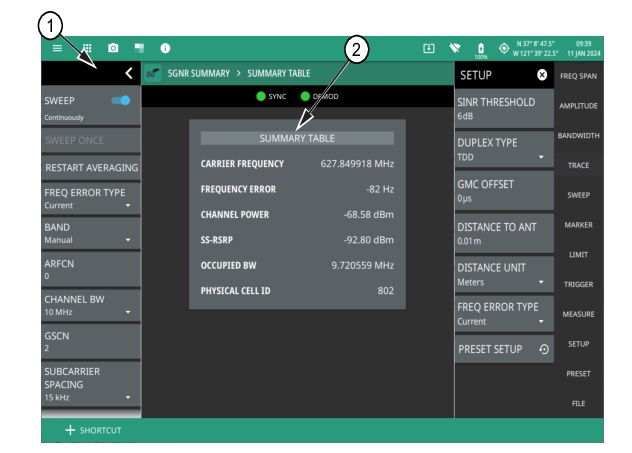The width and height of the screenshot is (632, 453).
Task: Click the info icon in top bar
Action: pyautogui.click(x=165, y=48)
